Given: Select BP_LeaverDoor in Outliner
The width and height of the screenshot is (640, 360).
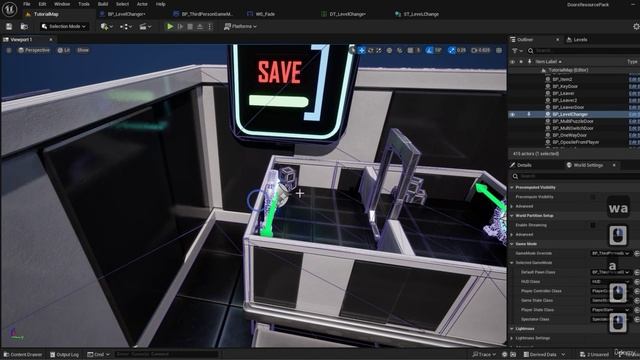Looking at the screenshot, I should pyautogui.click(x=569, y=107).
